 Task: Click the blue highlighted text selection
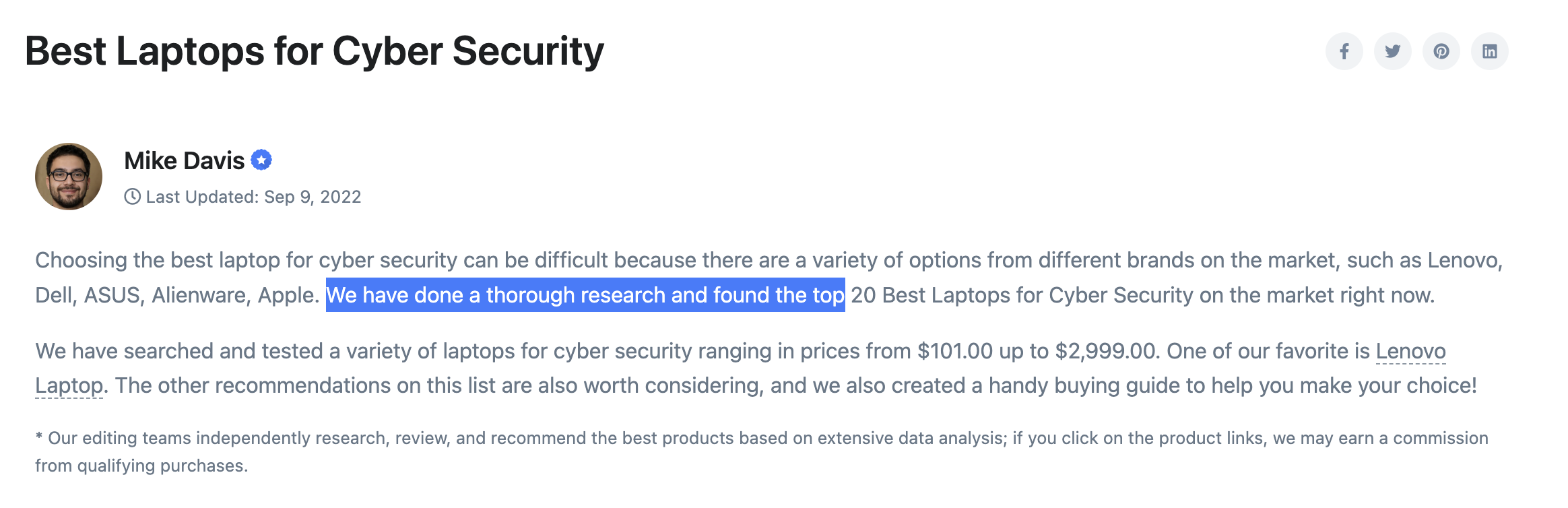(585, 295)
